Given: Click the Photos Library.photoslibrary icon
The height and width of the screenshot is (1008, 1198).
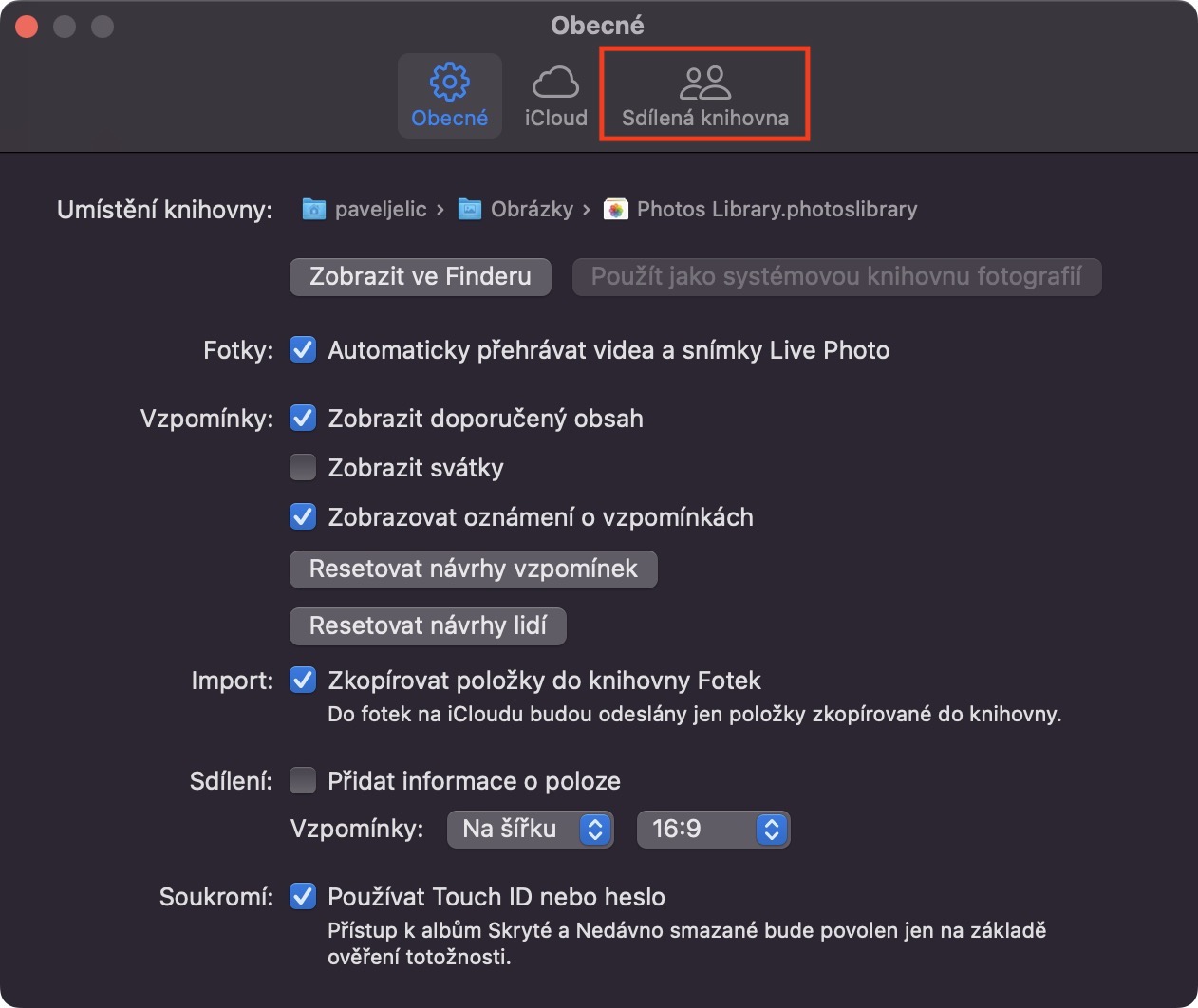Looking at the screenshot, I should click(x=616, y=209).
